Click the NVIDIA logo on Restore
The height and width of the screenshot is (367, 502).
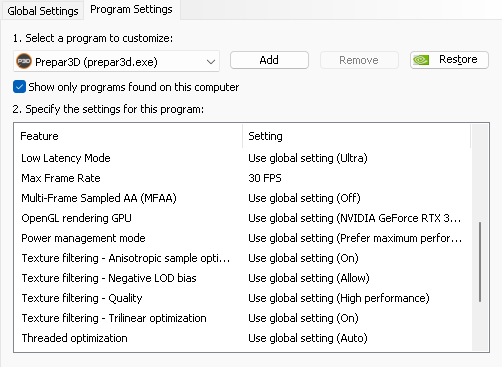coord(421,60)
